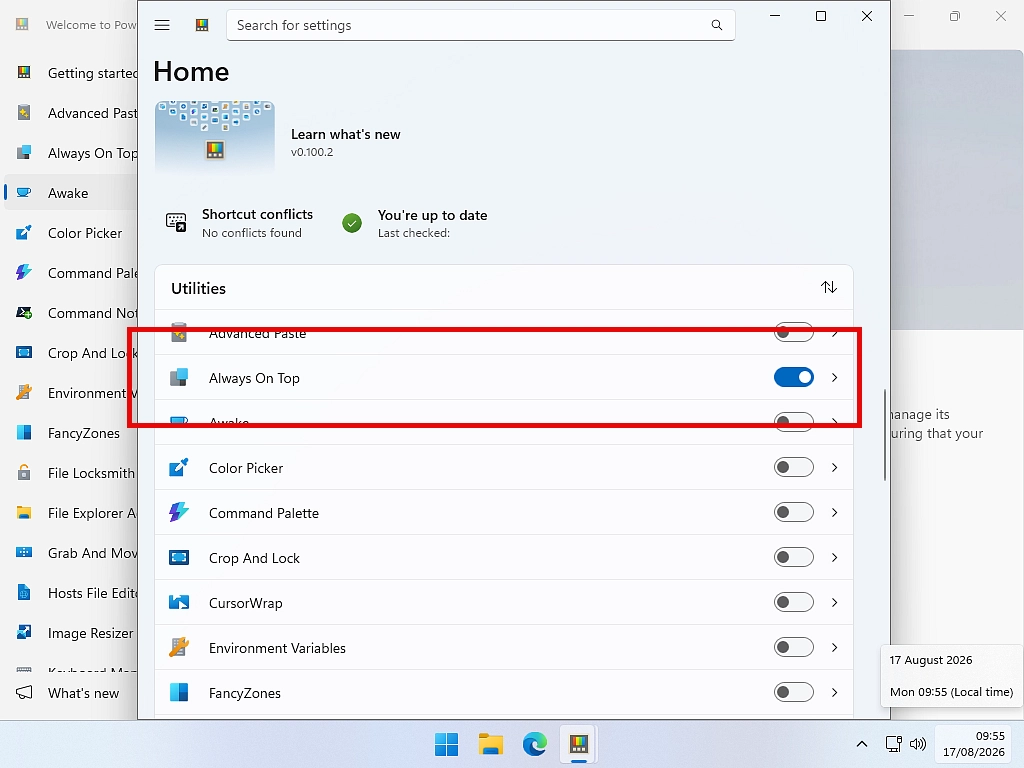Click the search magnifier icon
The image size is (1024, 768).
716,25
